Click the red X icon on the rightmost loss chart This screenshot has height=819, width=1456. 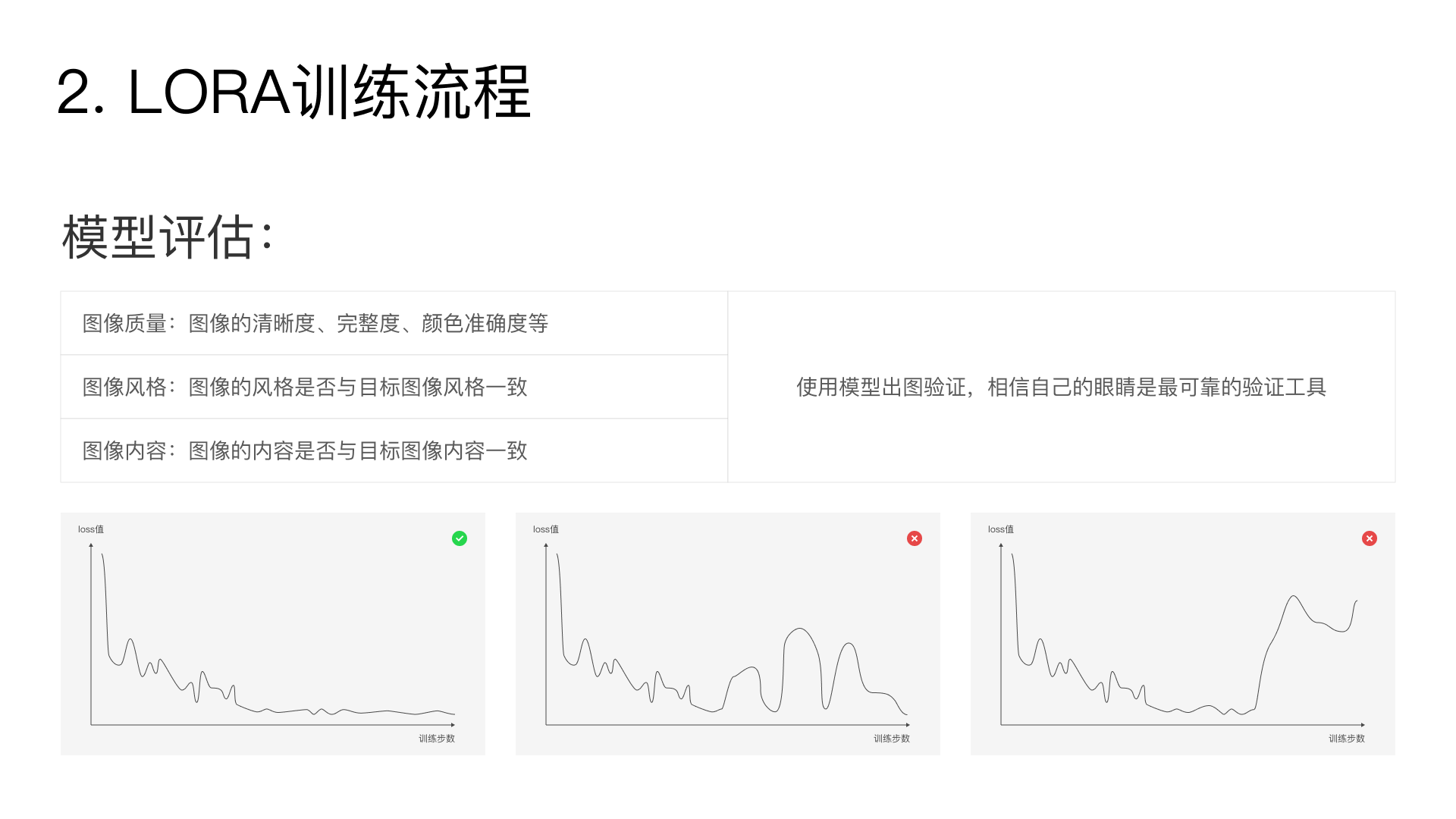coord(1370,538)
